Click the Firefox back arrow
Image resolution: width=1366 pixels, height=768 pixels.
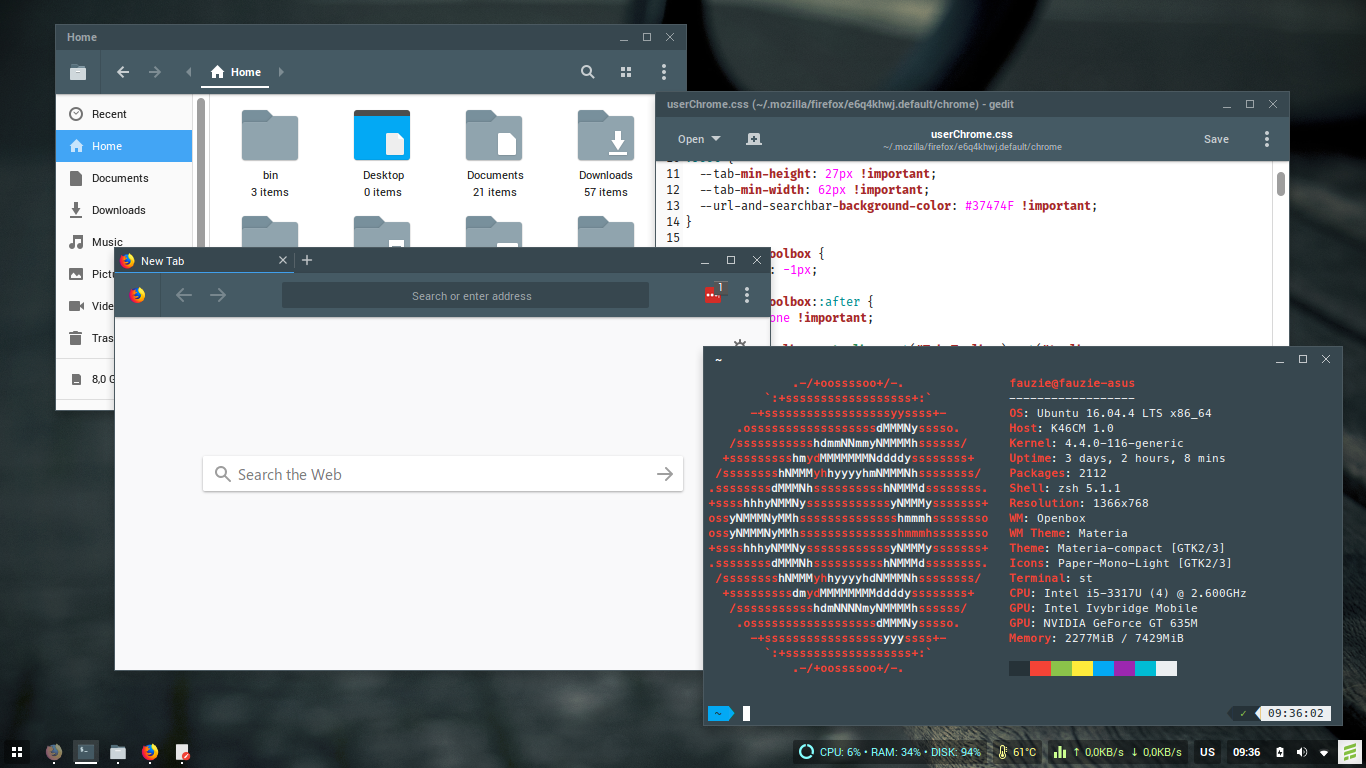pyautogui.click(x=184, y=295)
